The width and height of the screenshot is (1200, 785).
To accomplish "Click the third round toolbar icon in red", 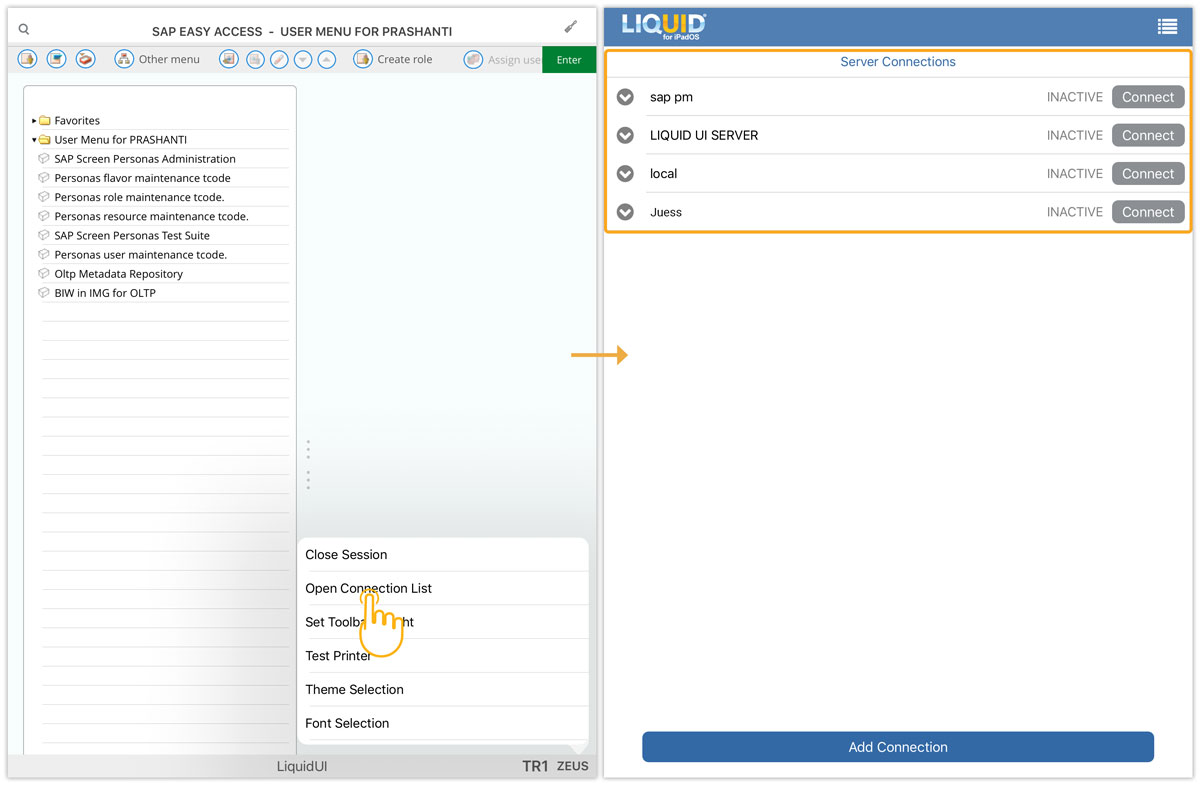I will (86, 59).
